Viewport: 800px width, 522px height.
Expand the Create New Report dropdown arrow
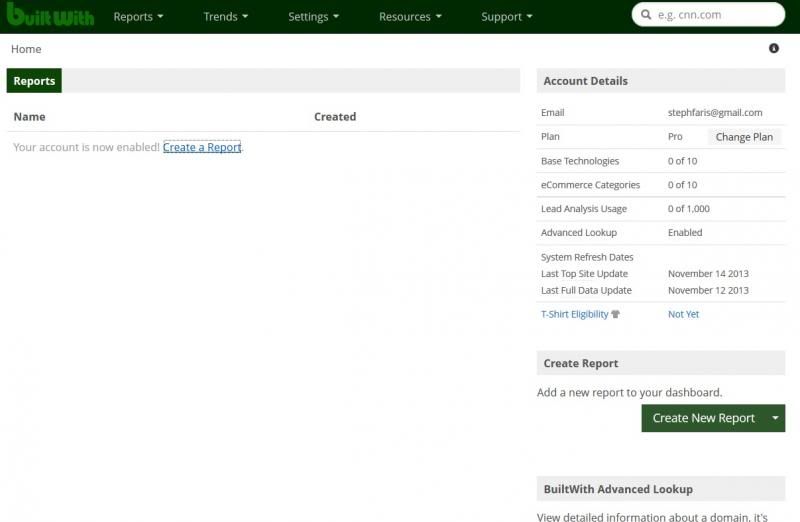pyautogui.click(x=776, y=418)
